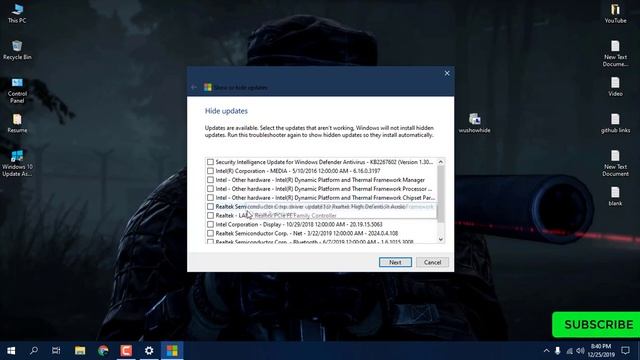
Task: Show hidden system tray icons
Action: click(547, 351)
